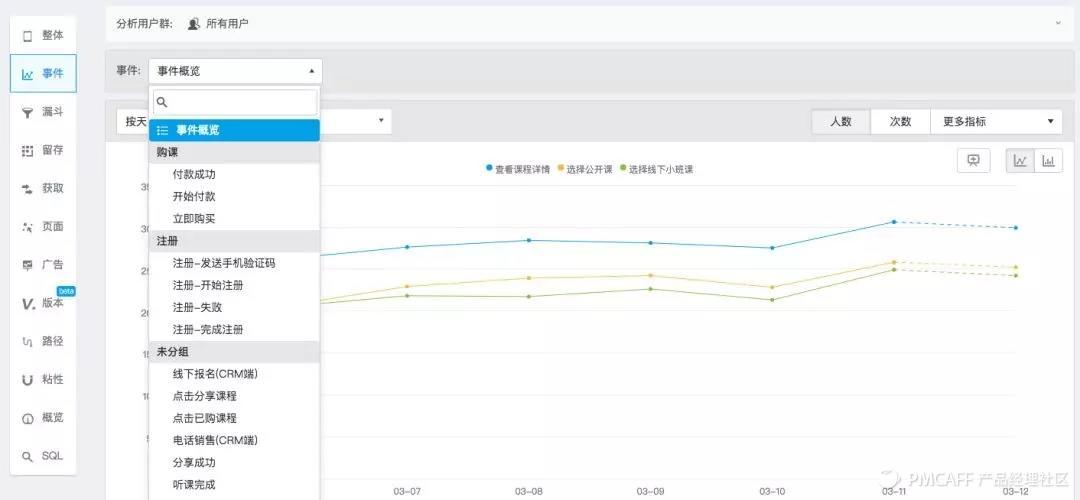This screenshot has width=1080, height=500.
Task: Click the 选择公开课 yellow legend dot
Action: click(561, 168)
